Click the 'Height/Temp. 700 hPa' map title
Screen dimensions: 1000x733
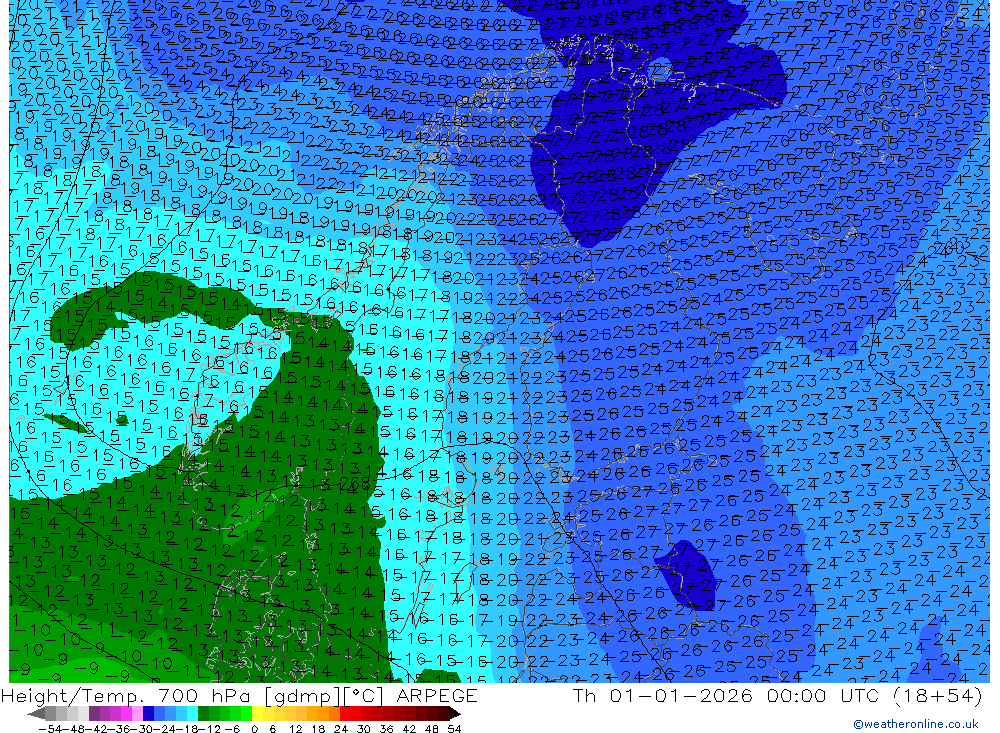pos(127,696)
